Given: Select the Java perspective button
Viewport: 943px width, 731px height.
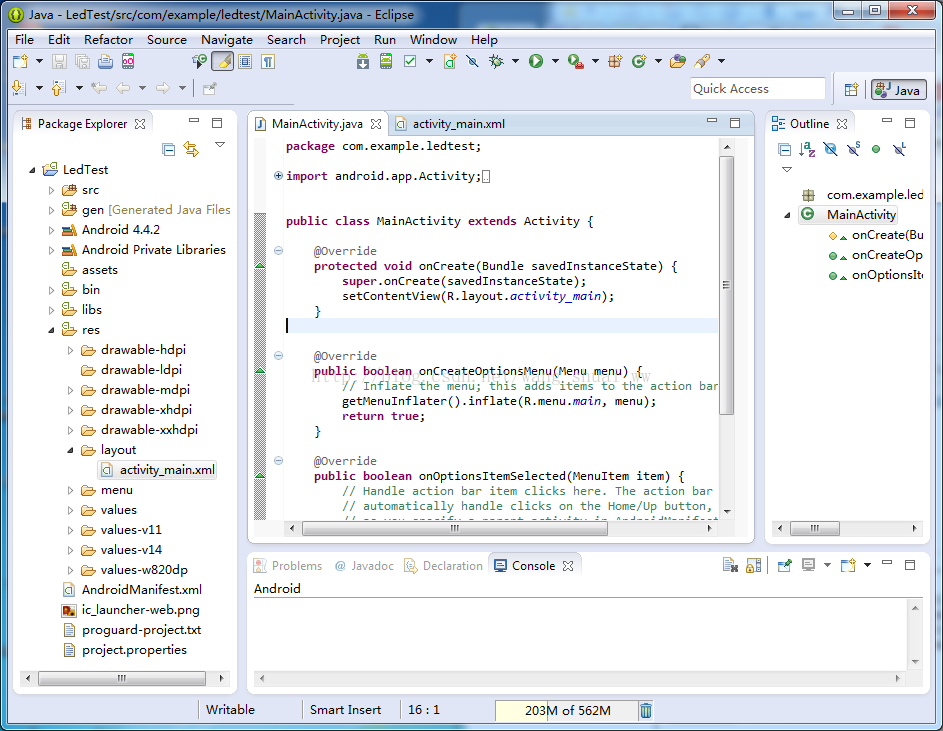Looking at the screenshot, I should (899, 90).
